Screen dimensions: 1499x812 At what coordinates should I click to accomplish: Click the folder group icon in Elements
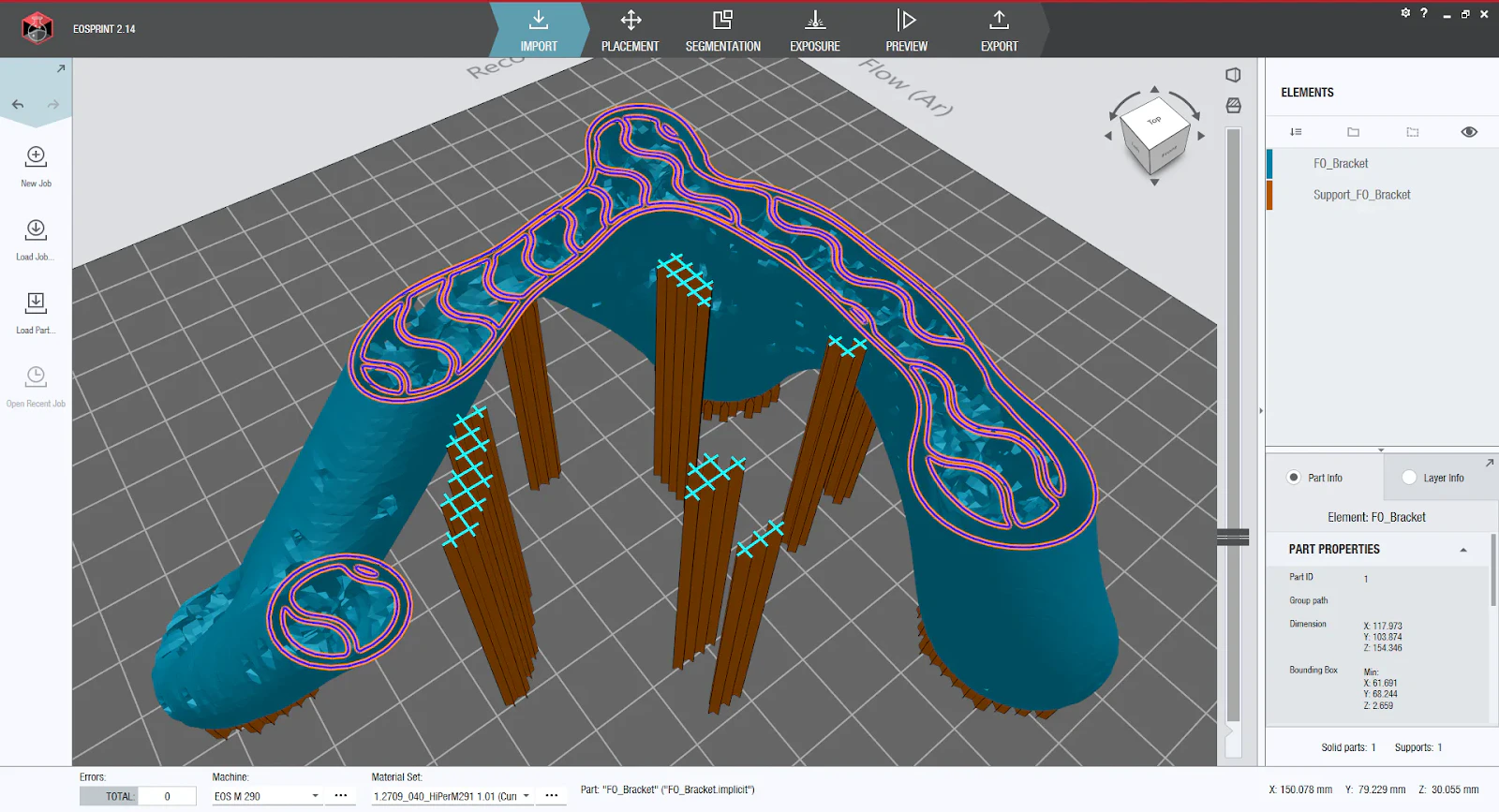(x=1353, y=132)
